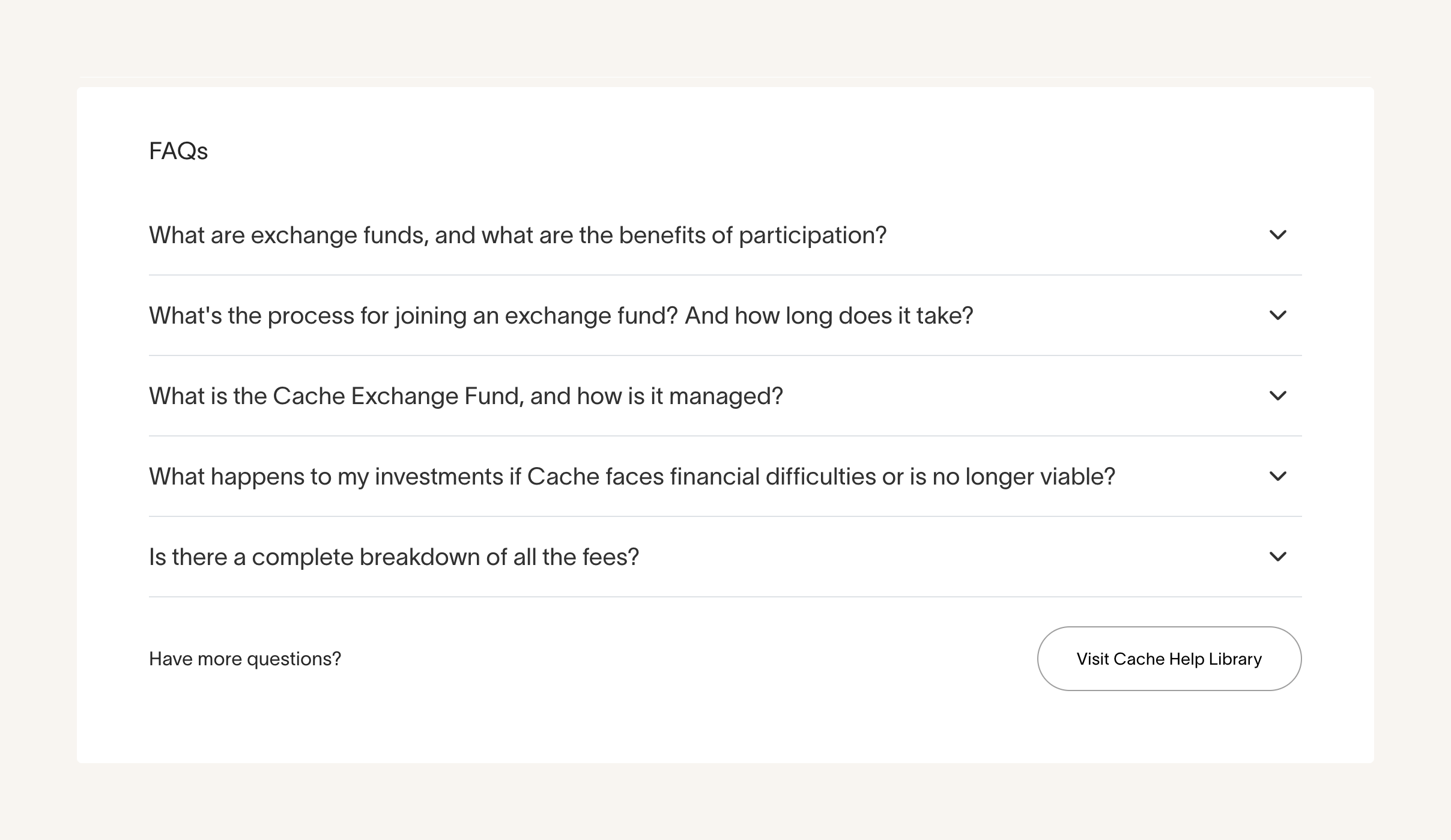Expand "What is the Cache Exchange Fund" question
This screenshot has height=840, width=1451.
[x=465, y=396]
